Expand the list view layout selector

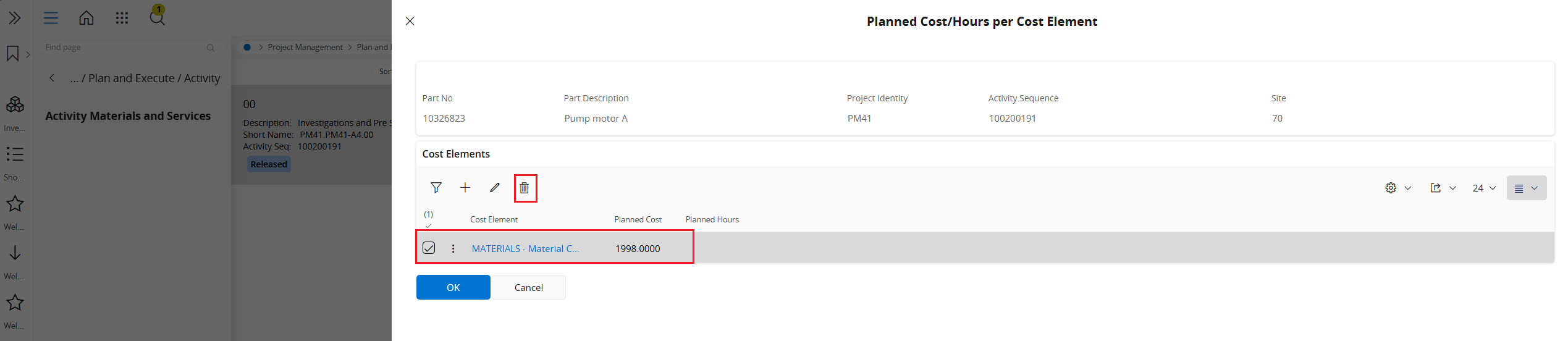click(1526, 188)
